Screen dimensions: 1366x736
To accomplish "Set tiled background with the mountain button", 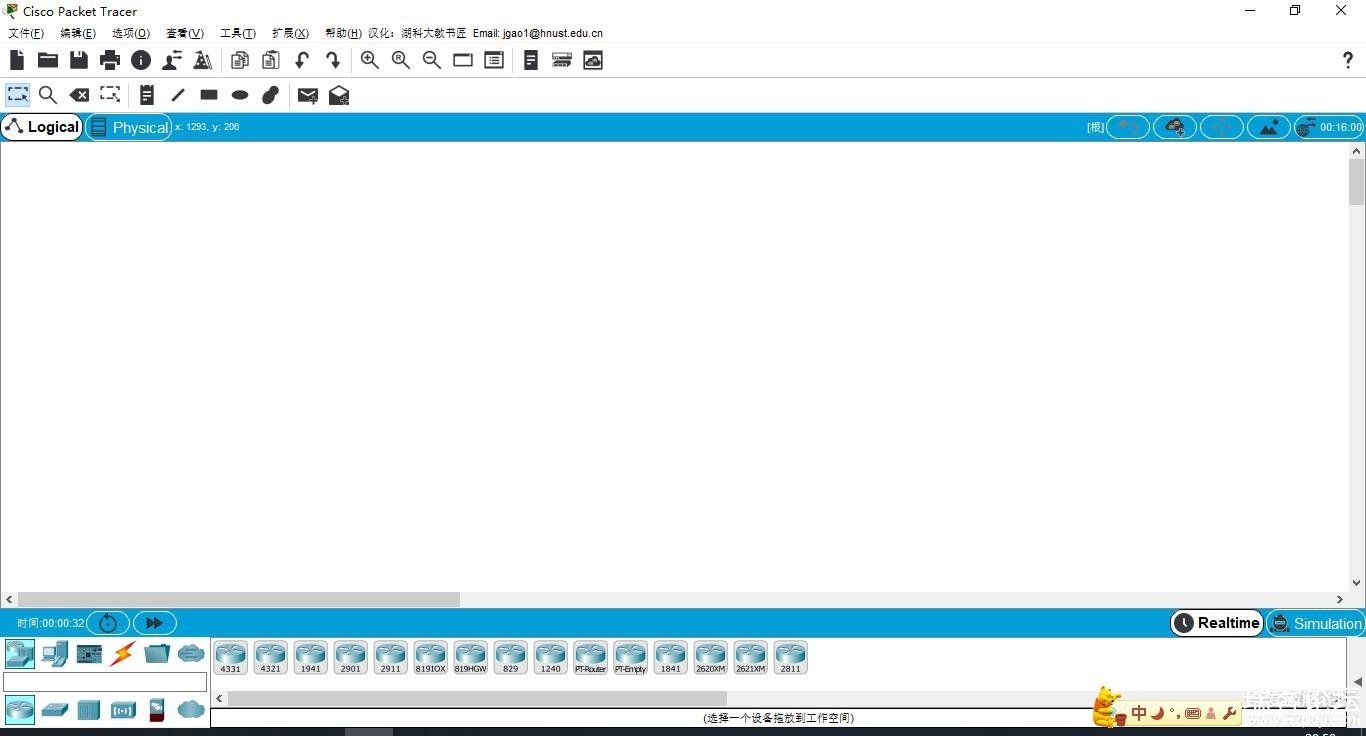I will tap(1269, 127).
